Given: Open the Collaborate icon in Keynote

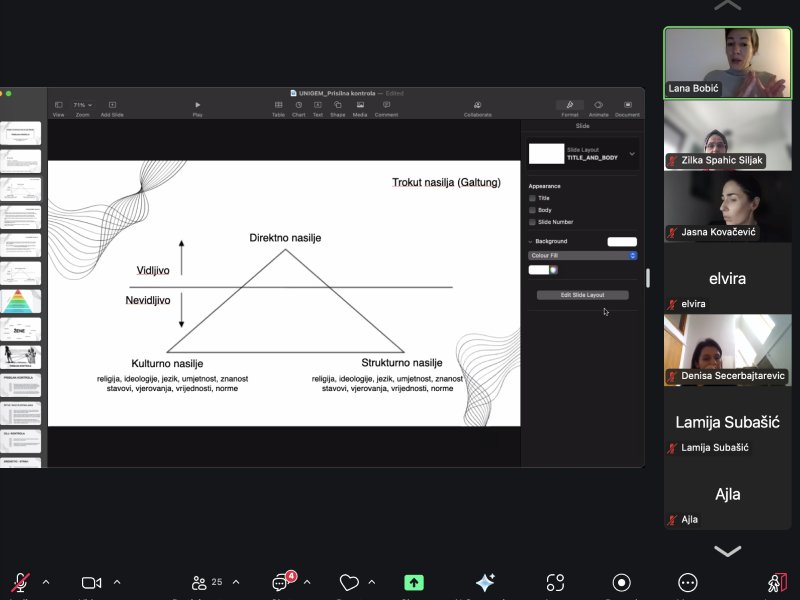Looking at the screenshot, I should click(478, 105).
